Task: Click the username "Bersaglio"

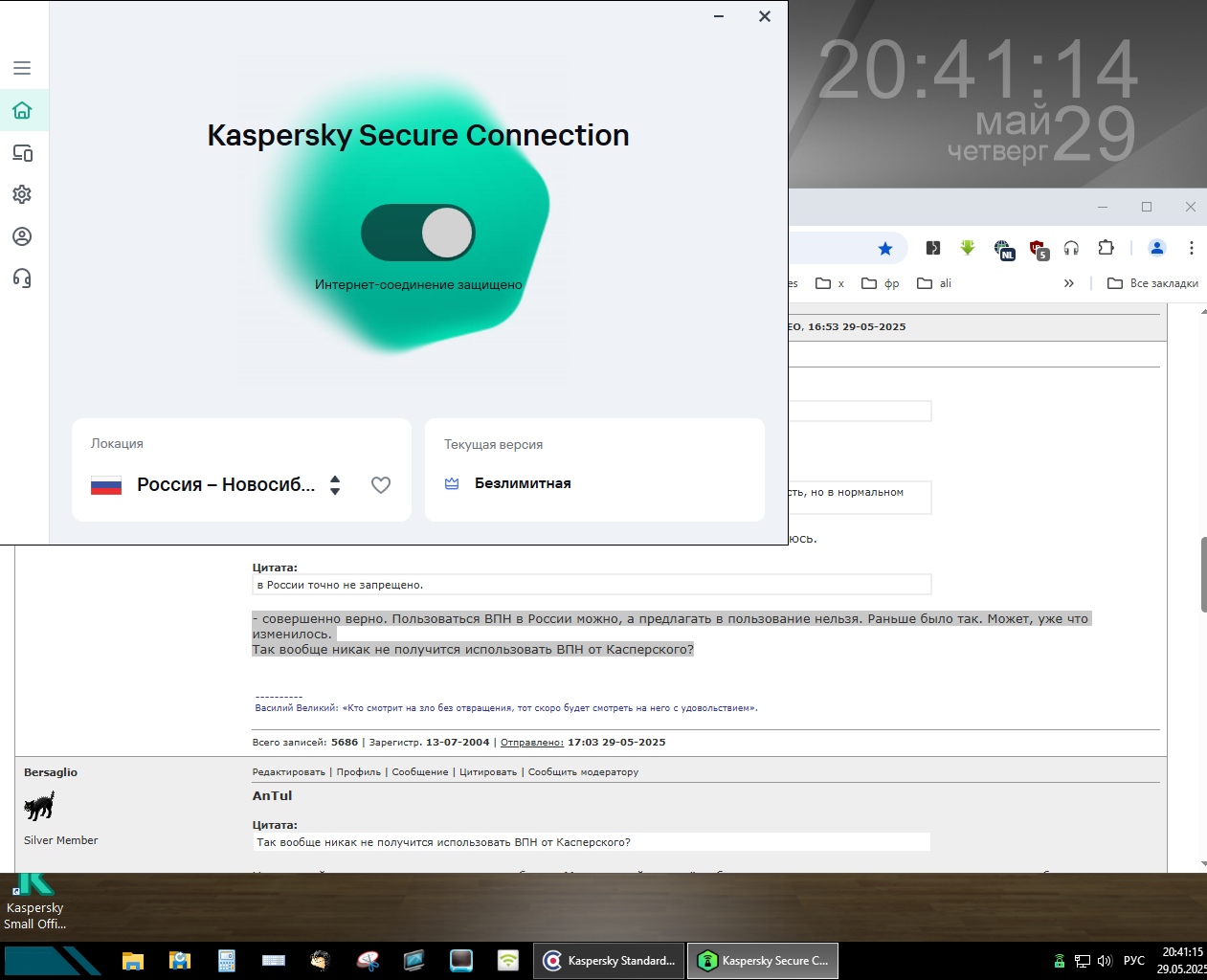Action: 51,772
